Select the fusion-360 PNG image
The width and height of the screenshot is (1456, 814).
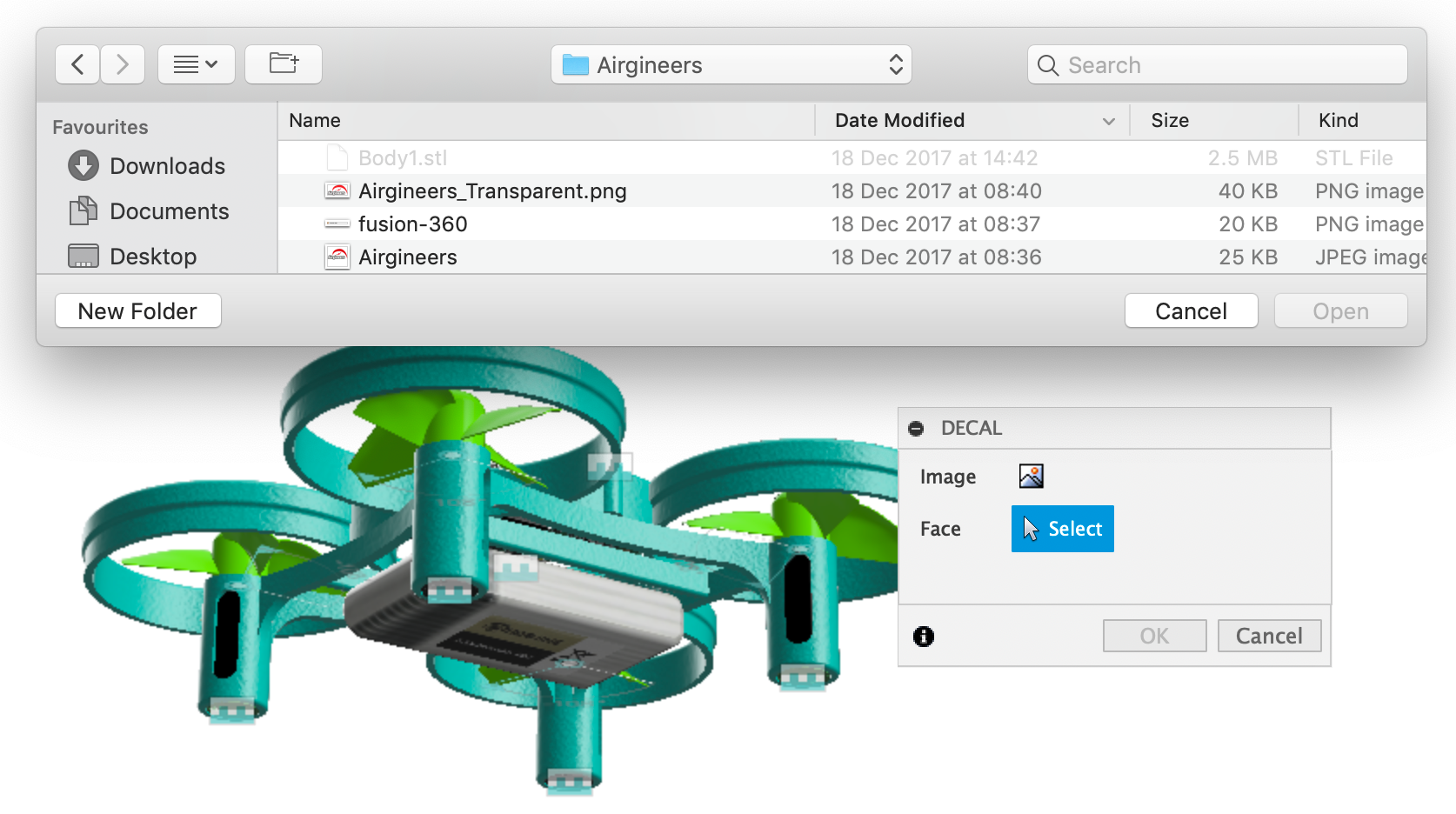point(412,224)
